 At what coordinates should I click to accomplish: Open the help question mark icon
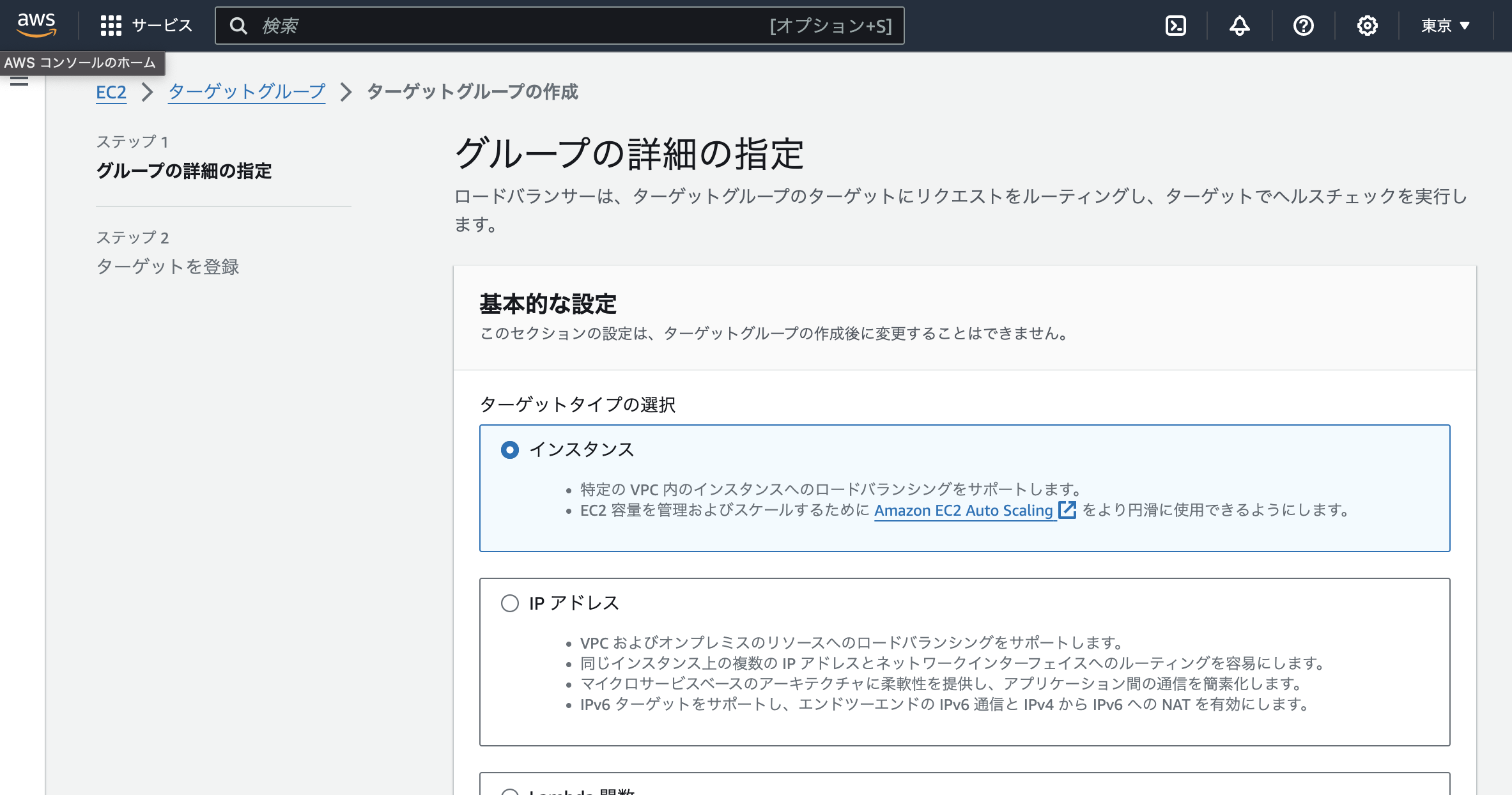[1303, 26]
